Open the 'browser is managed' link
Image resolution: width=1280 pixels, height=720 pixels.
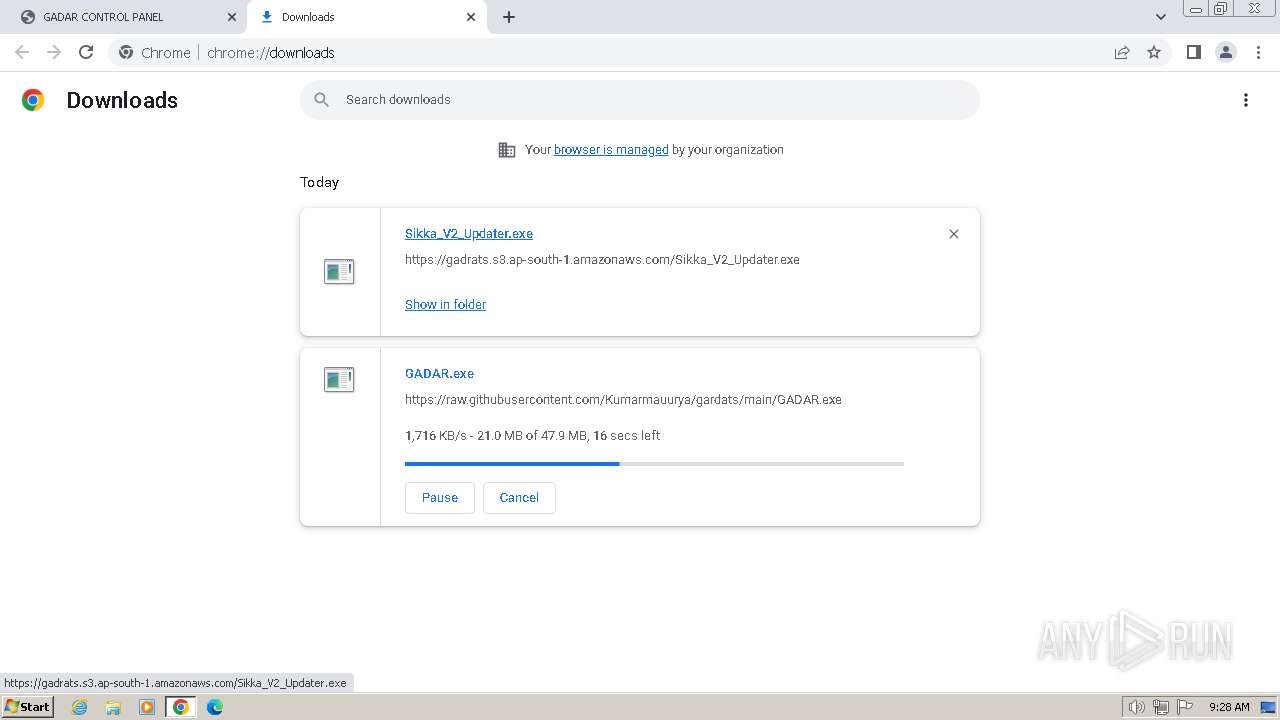pos(611,150)
